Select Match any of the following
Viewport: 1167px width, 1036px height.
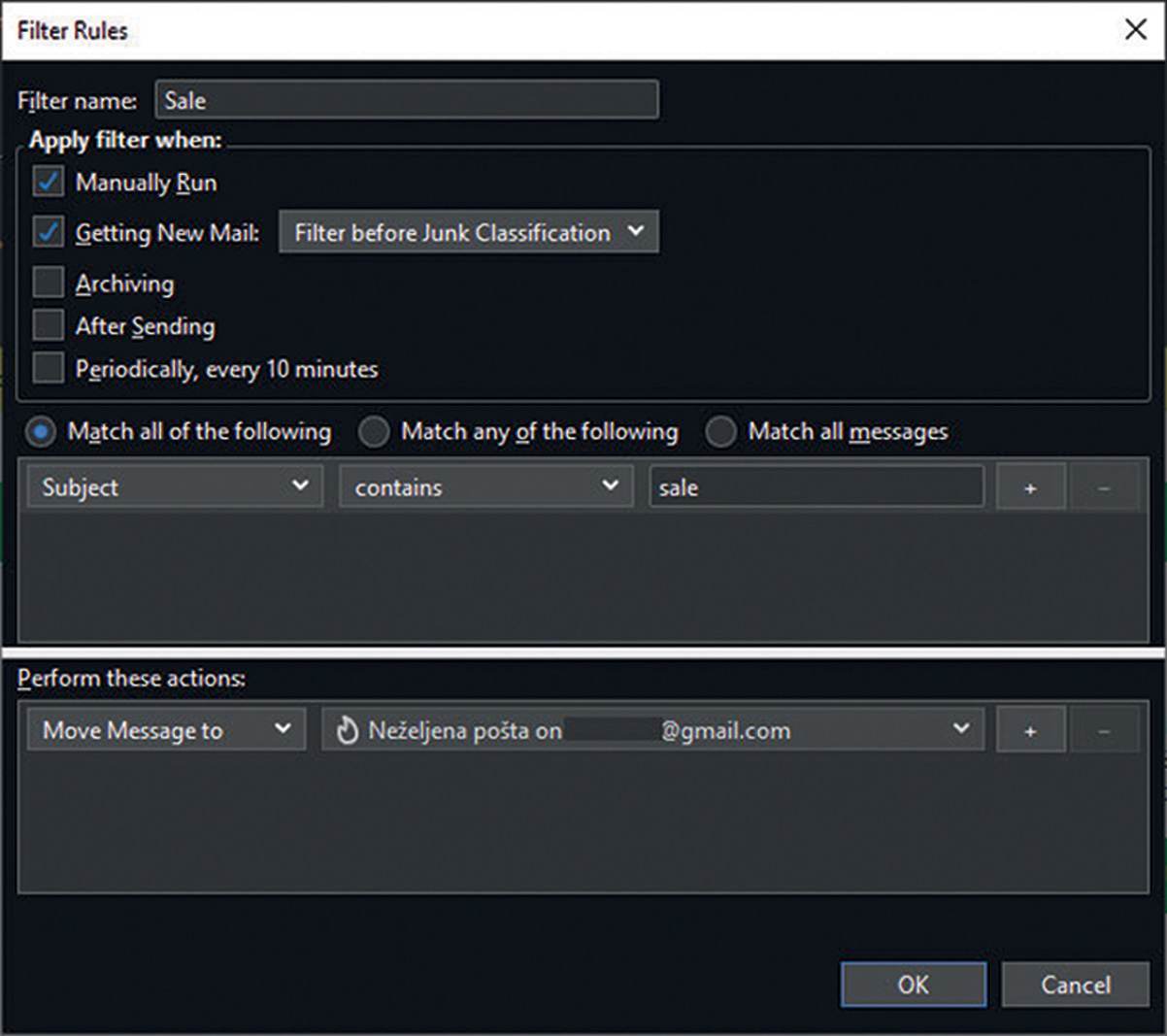click(x=374, y=431)
